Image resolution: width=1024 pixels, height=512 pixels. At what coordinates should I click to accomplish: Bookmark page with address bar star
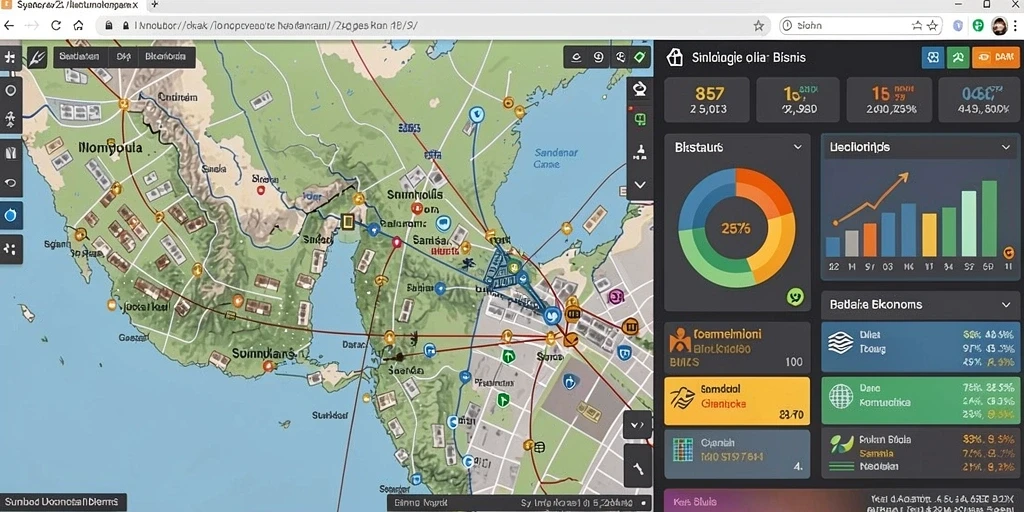click(x=758, y=26)
